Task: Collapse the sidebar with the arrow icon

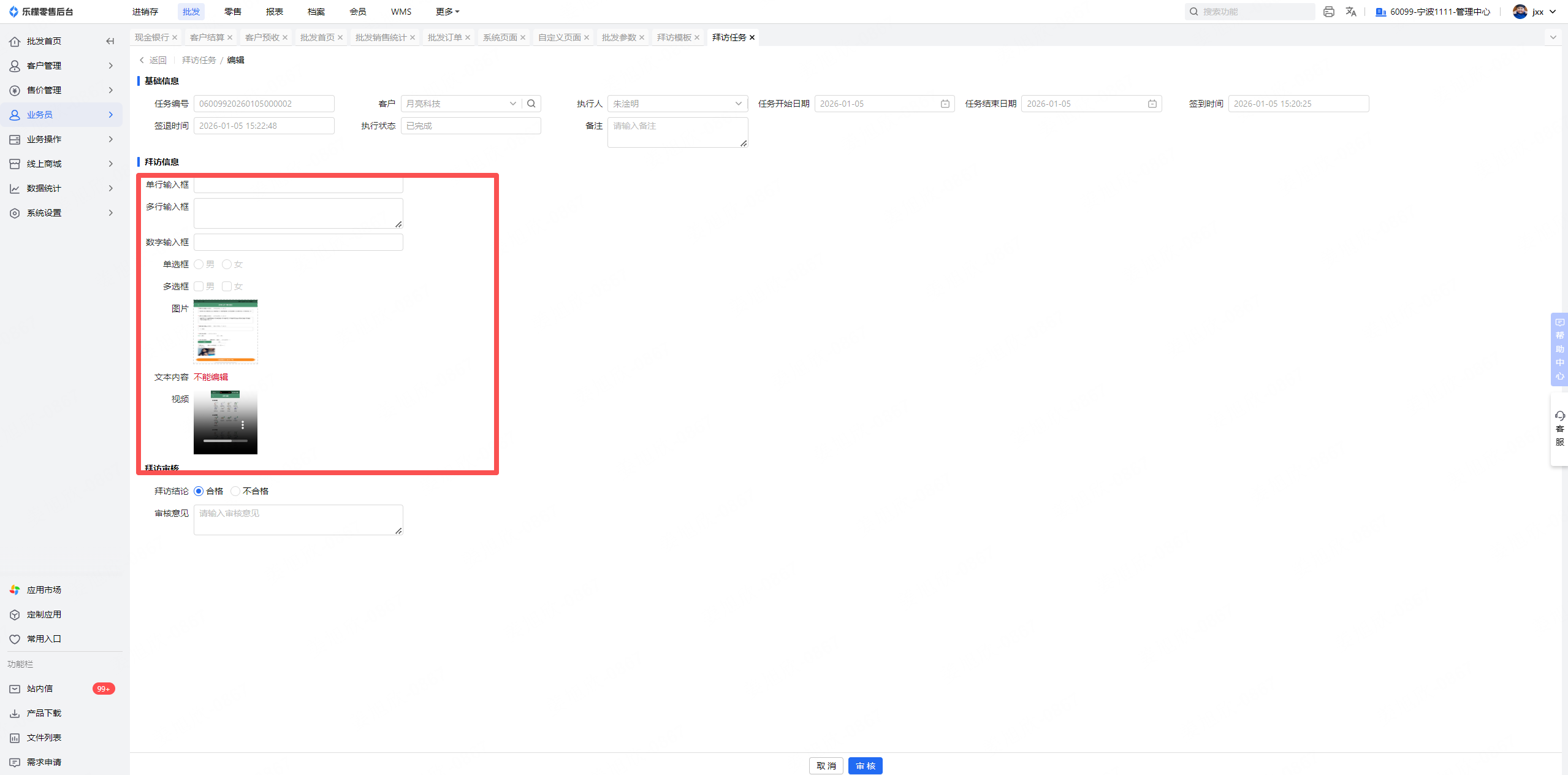Action: click(110, 41)
